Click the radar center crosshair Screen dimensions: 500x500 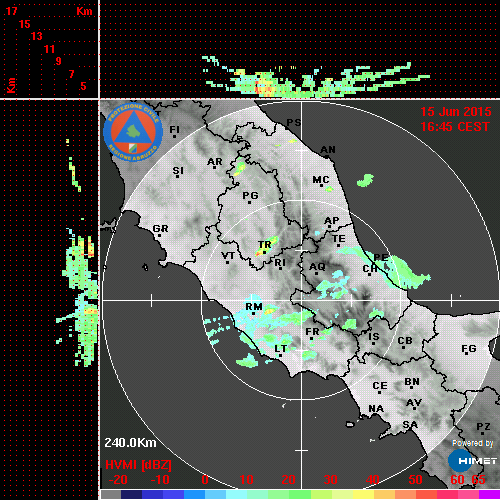pos(302,300)
